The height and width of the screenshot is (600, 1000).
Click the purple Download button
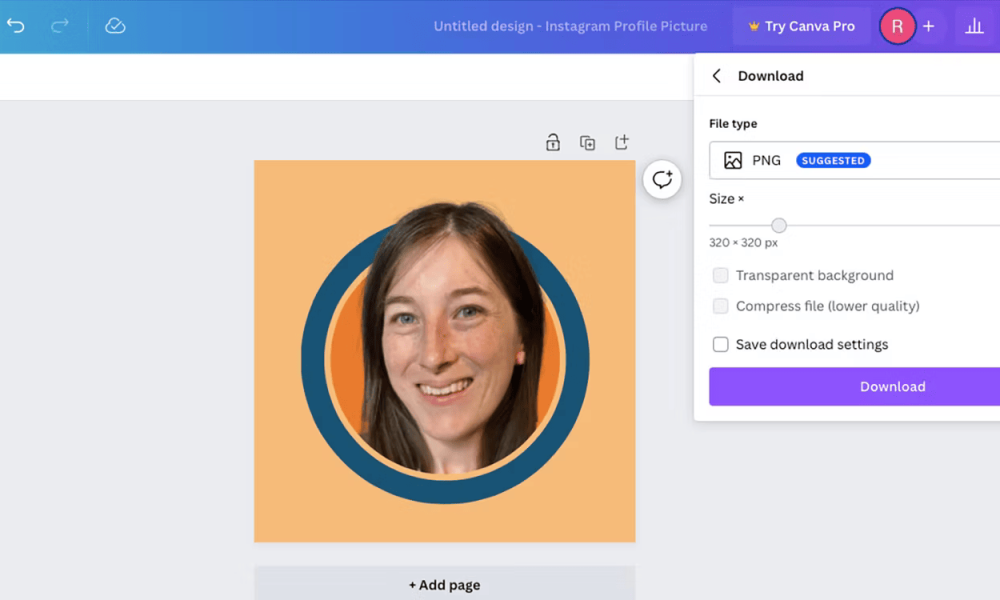click(855, 386)
